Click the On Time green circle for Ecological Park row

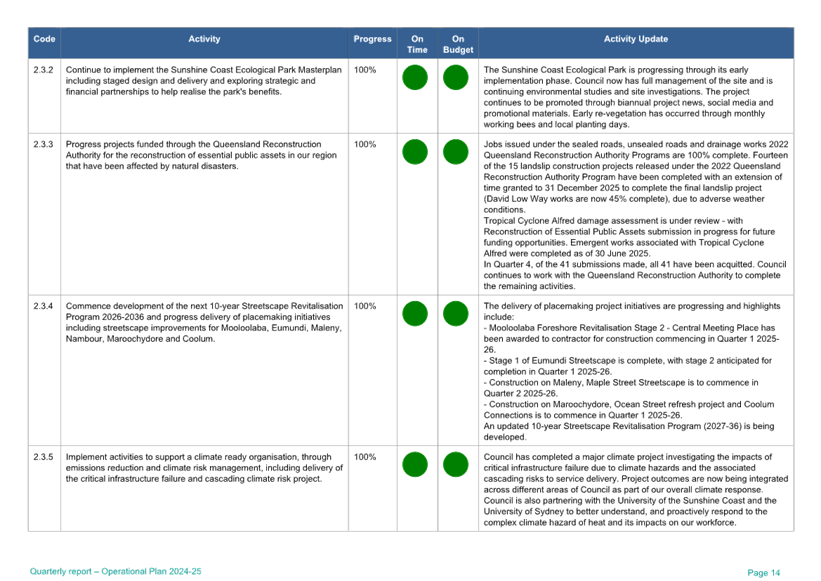coord(415,78)
